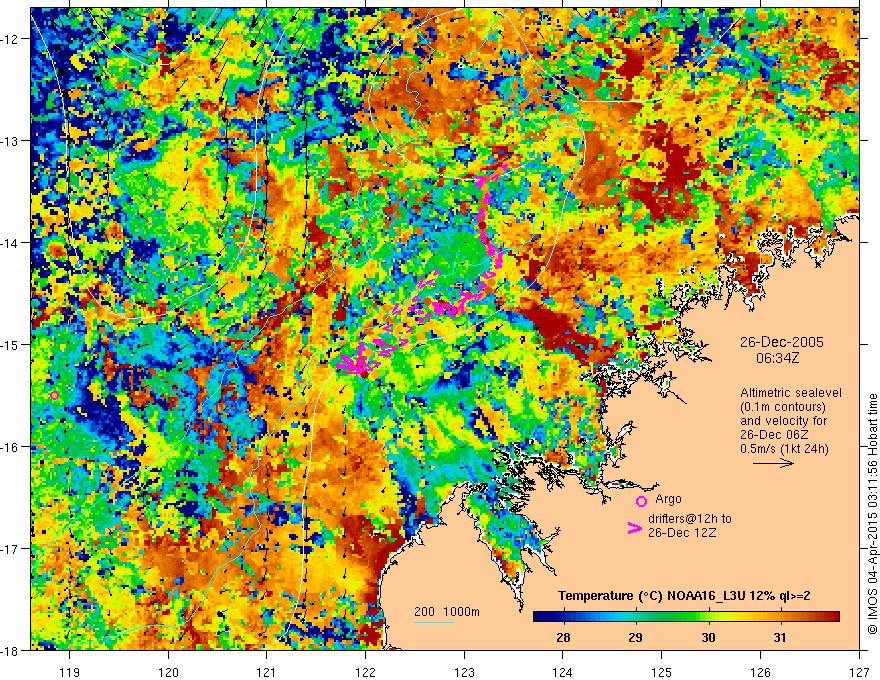
Task: Click the longitude label '120'
Action: 168,672
